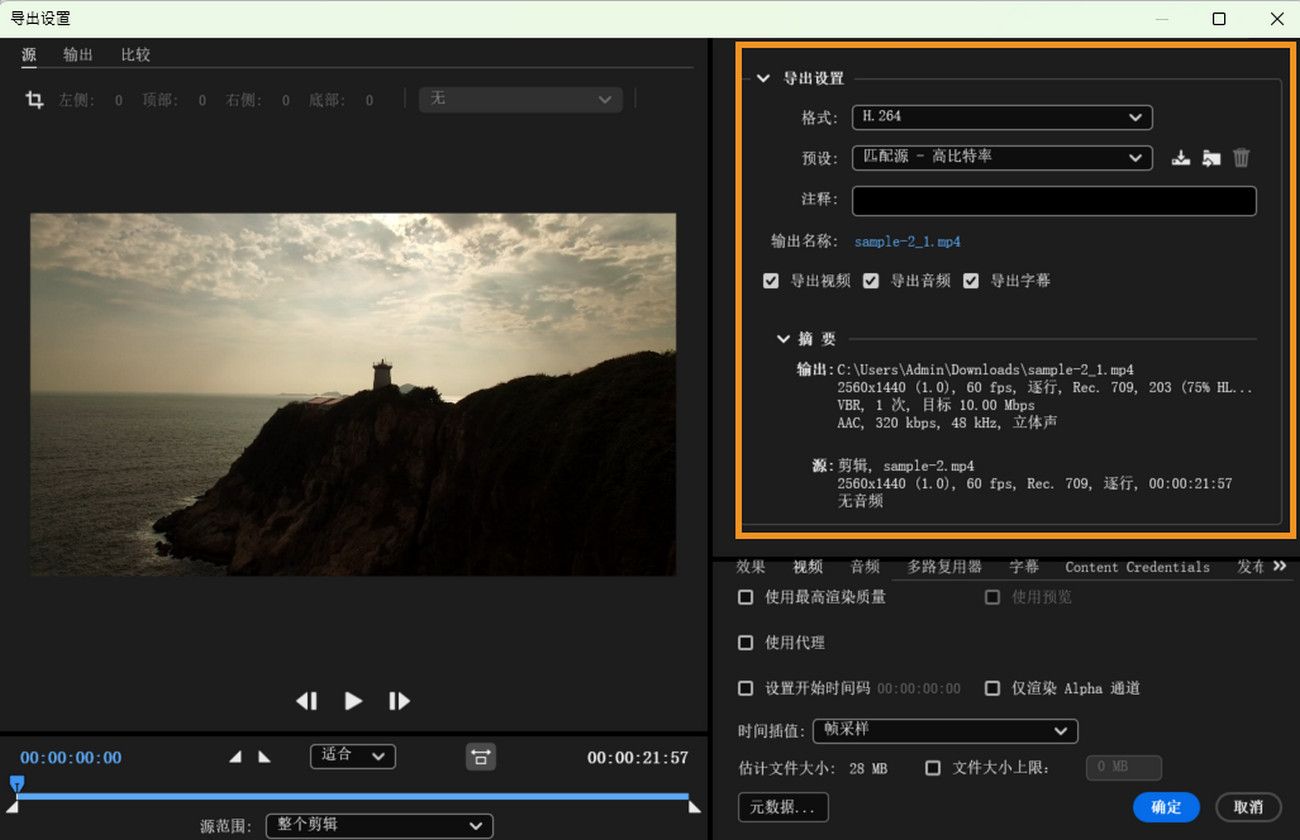Click the start timecode value field
The image size is (1300, 840).
pyautogui.click(x=919, y=689)
